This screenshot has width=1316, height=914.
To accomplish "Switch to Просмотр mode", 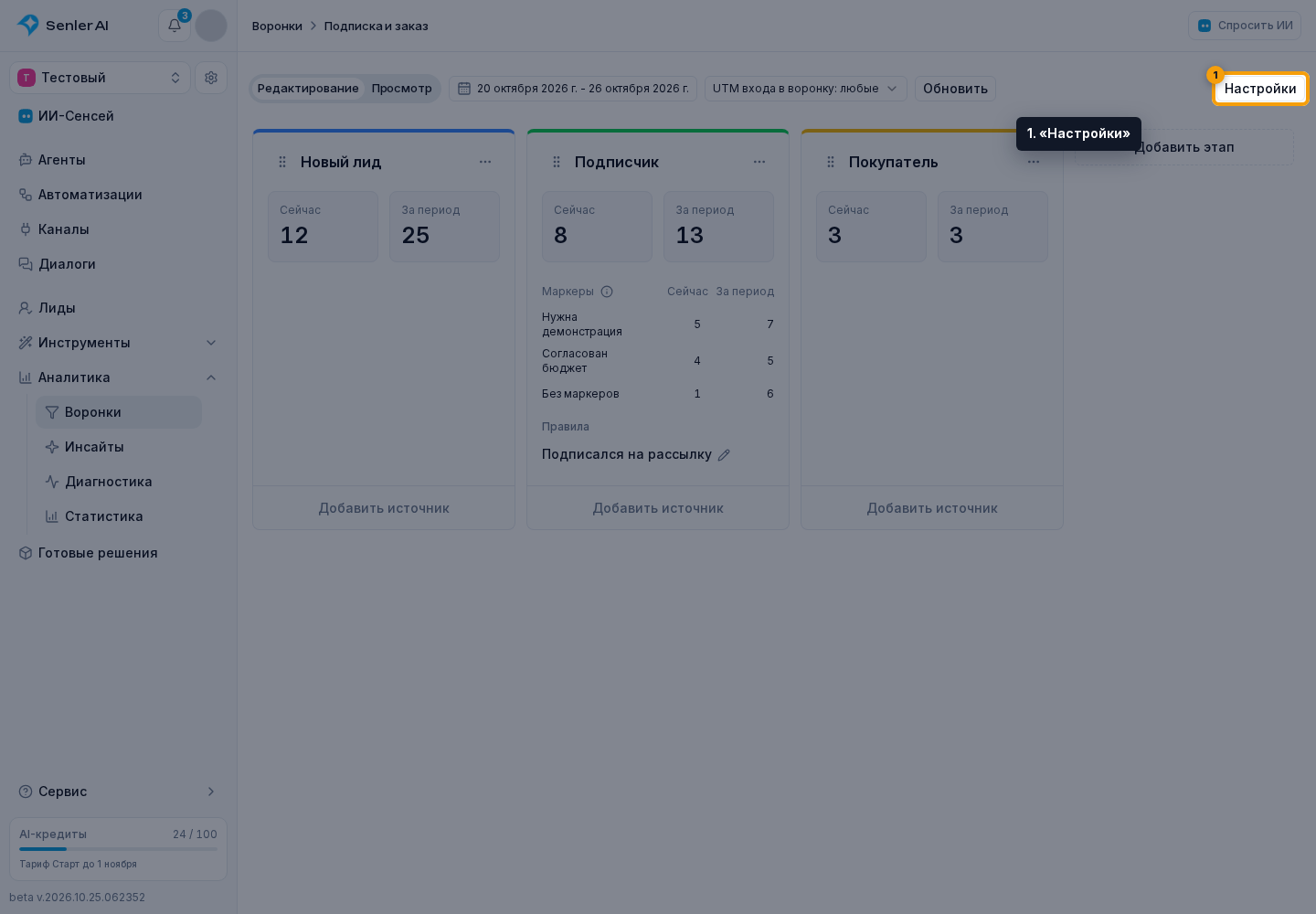I will 402,89.
